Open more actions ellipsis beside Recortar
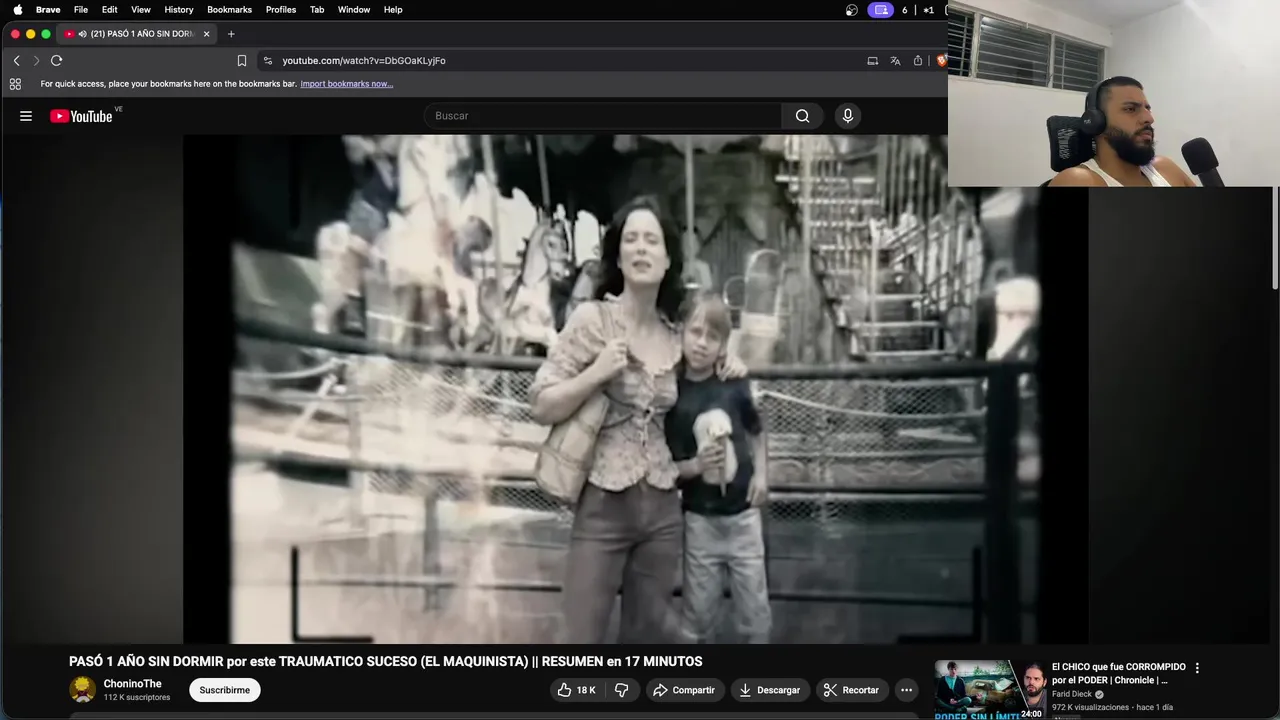Viewport: 1280px width, 720px height. coord(906,690)
